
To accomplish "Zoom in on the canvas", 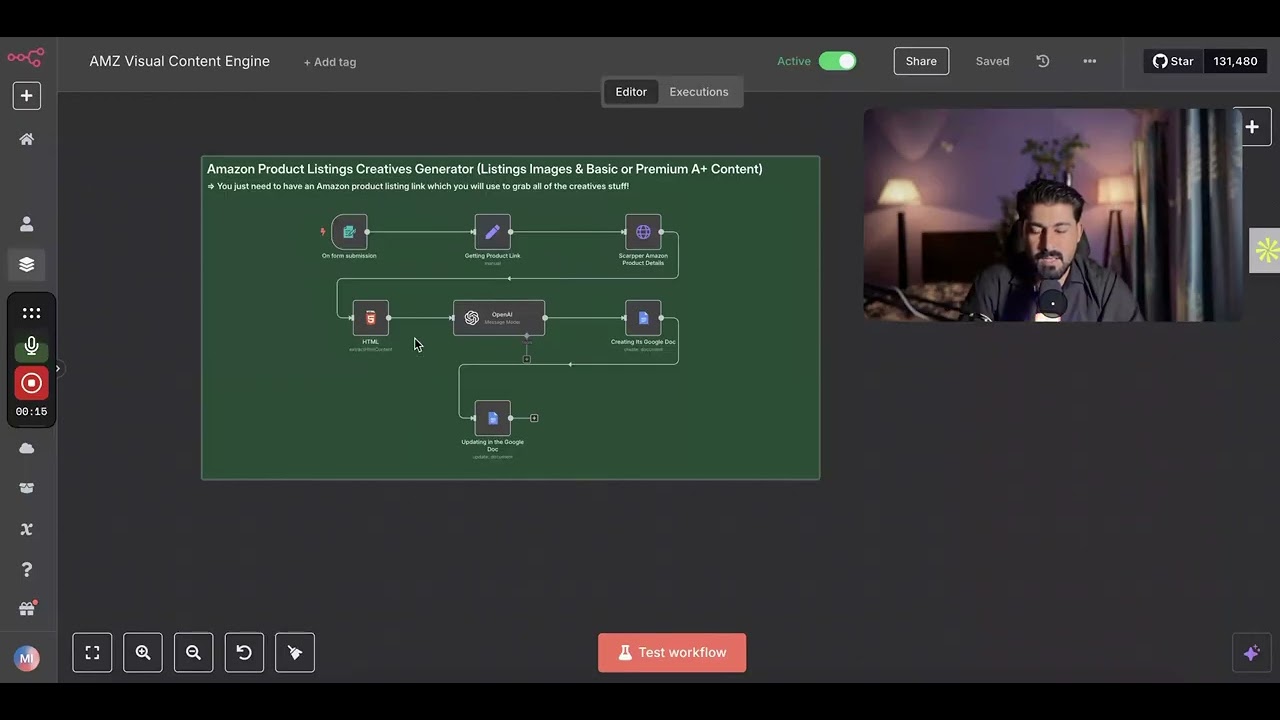I will point(143,653).
